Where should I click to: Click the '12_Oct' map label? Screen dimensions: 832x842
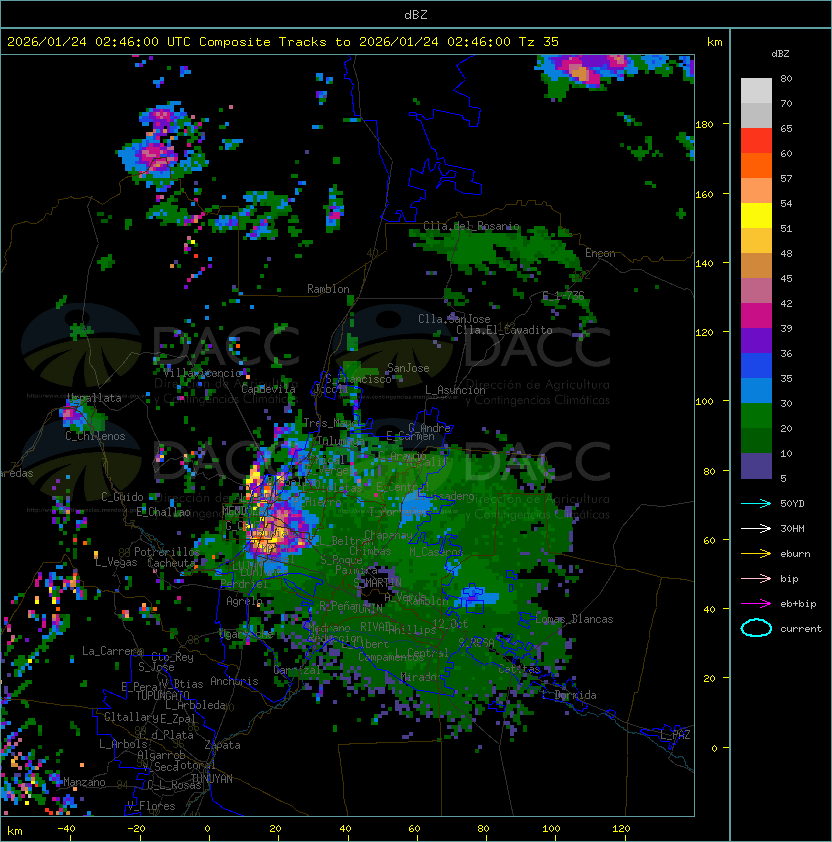[x=450, y=623]
